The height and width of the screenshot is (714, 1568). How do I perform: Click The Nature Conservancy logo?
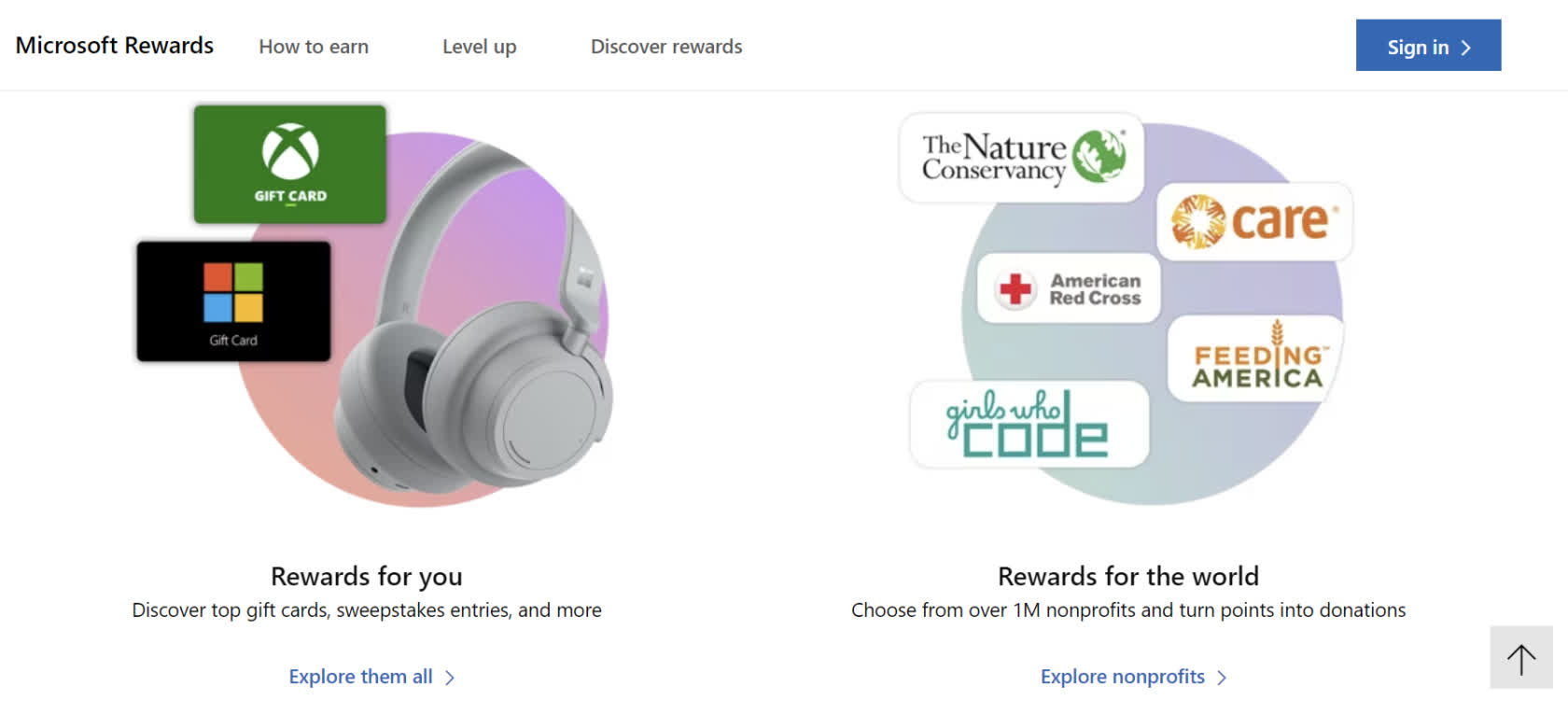click(1022, 158)
